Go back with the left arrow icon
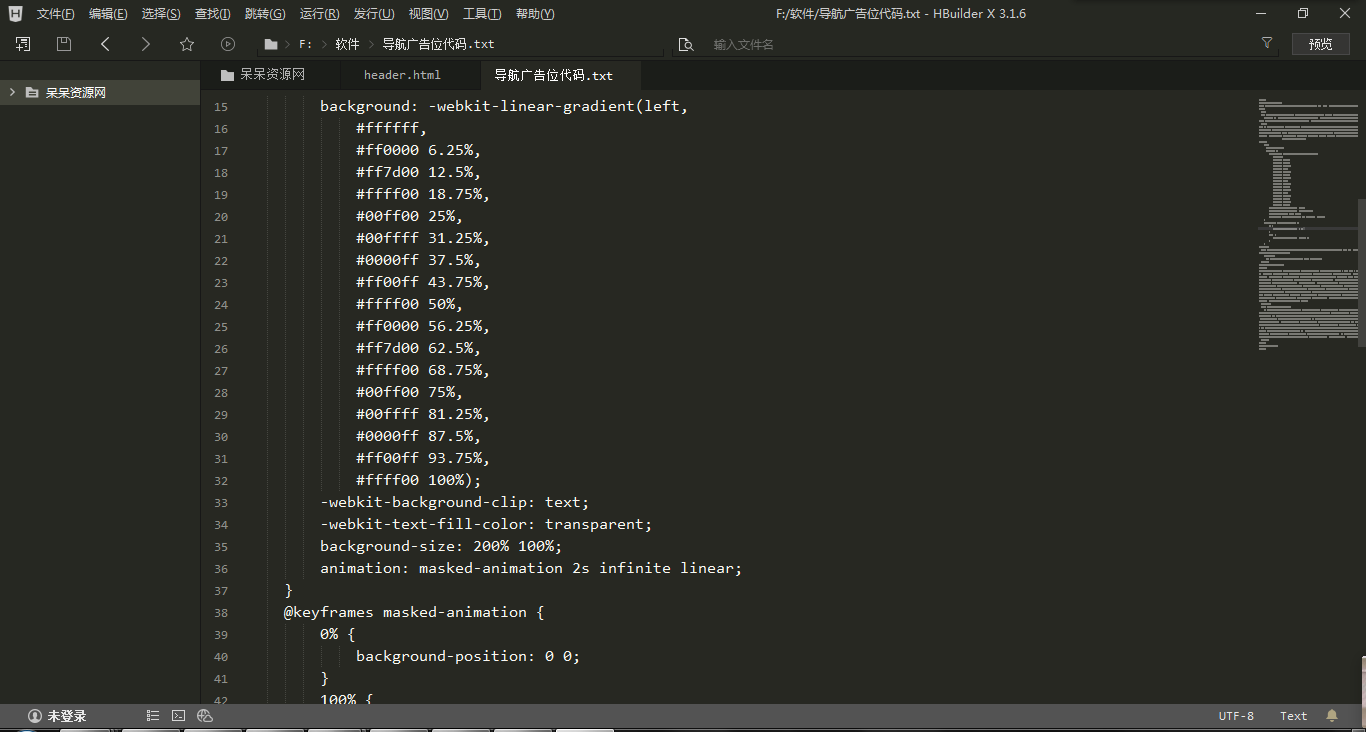Image resolution: width=1366 pixels, height=732 pixels. pos(105,44)
